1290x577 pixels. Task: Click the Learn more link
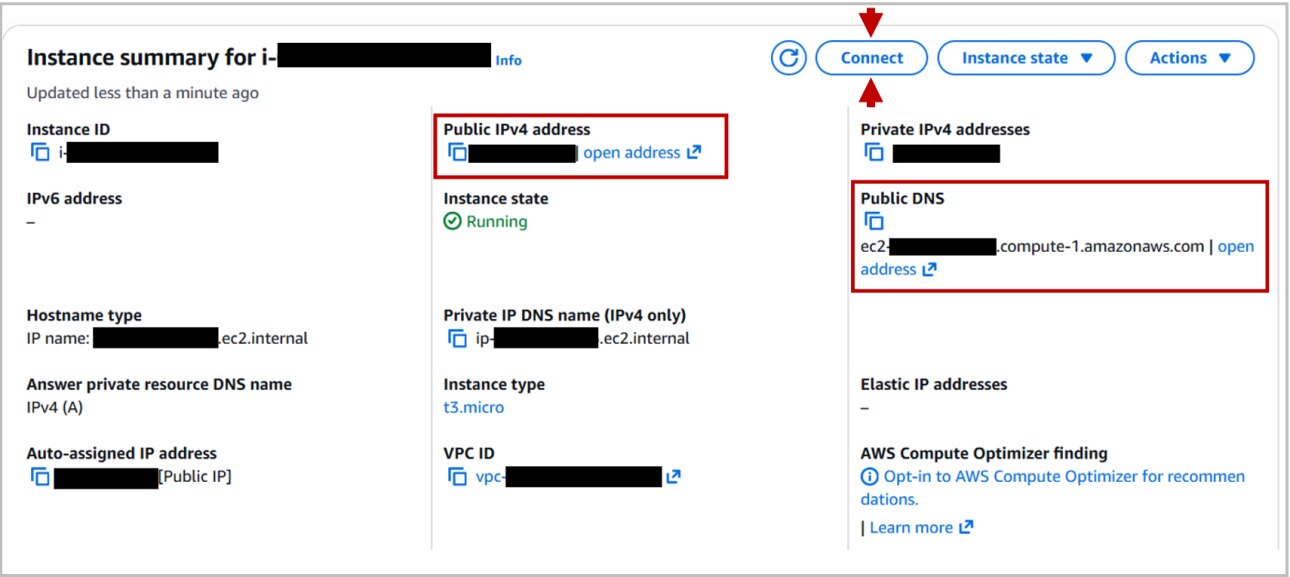(x=914, y=527)
